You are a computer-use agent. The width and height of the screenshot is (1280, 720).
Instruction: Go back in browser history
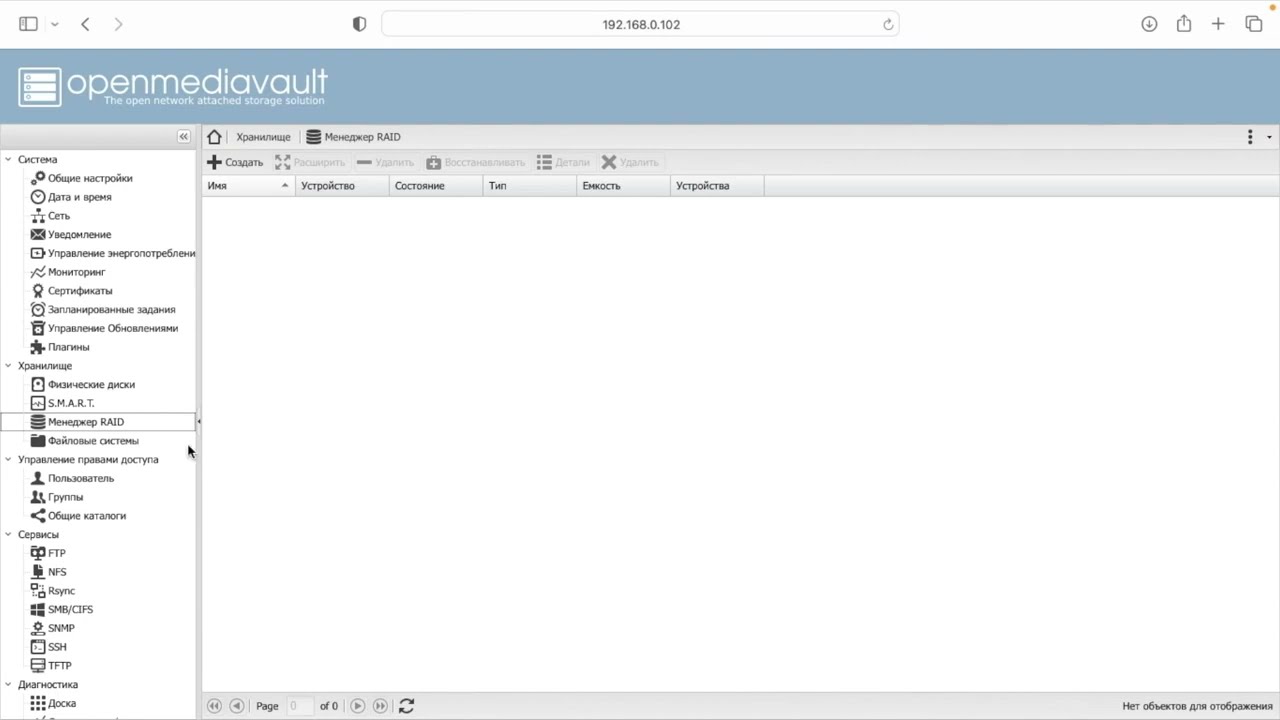point(85,24)
